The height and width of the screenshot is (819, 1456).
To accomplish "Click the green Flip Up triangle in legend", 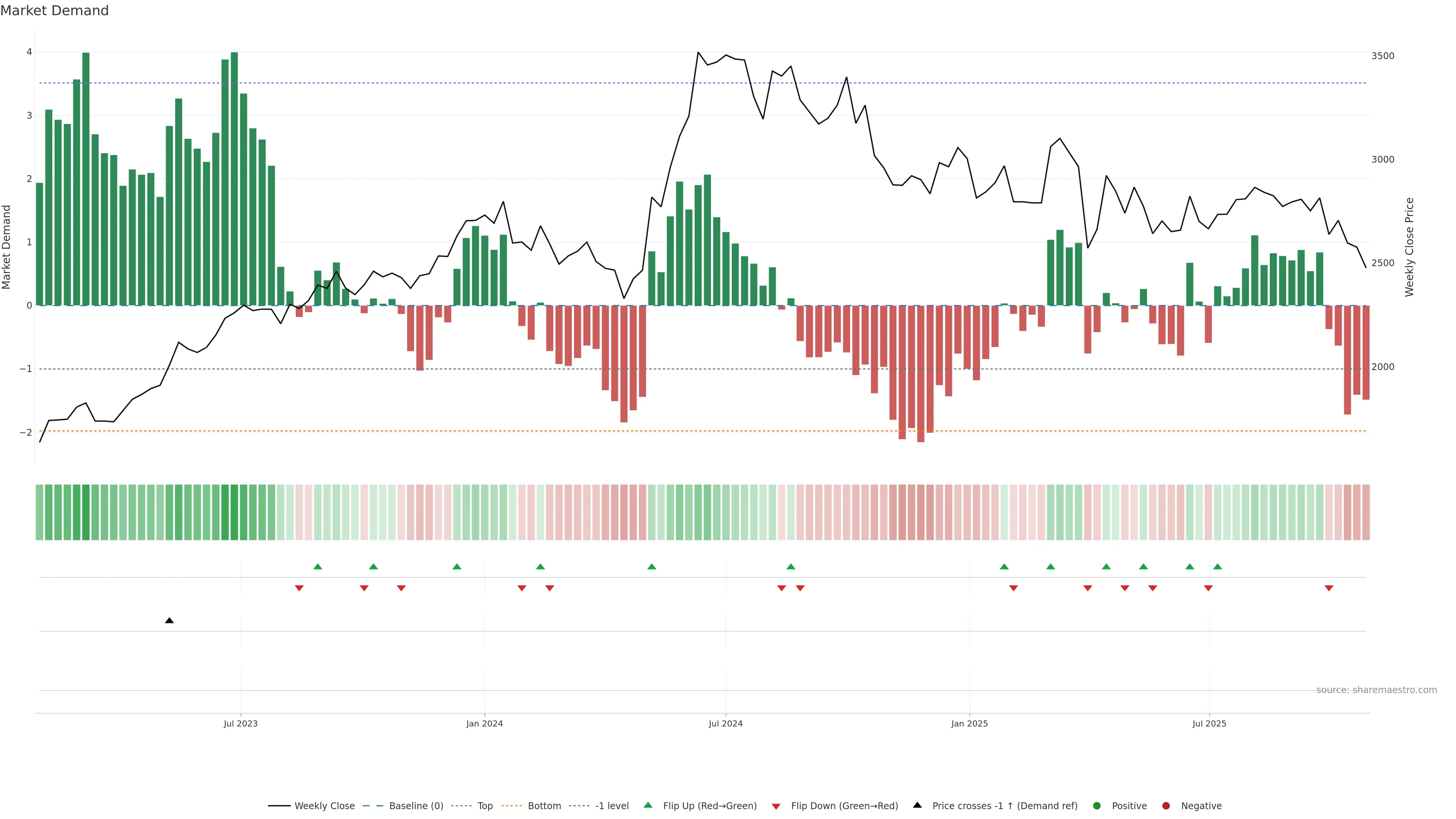I will (x=648, y=805).
